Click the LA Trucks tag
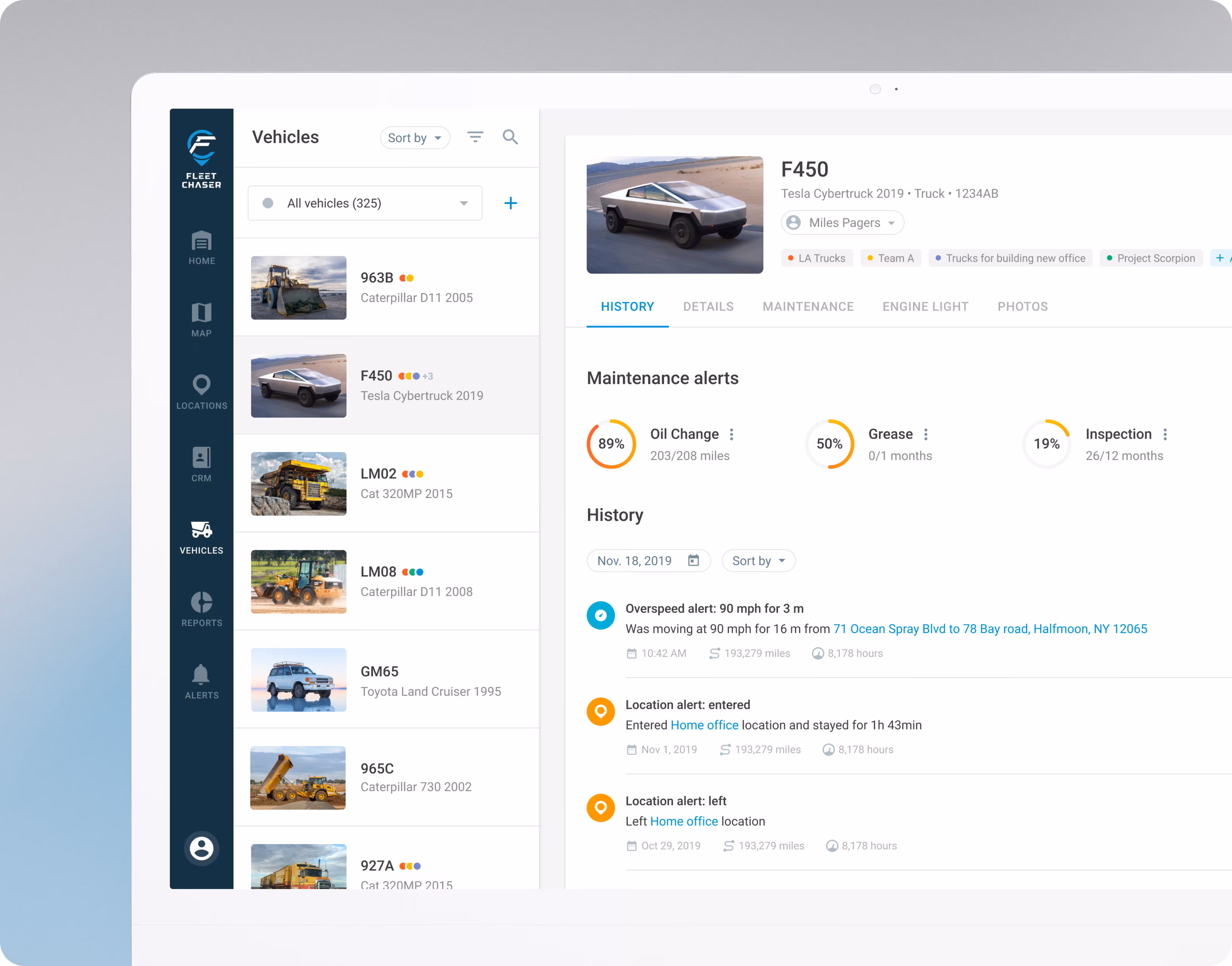The image size is (1232, 966). pyautogui.click(x=817, y=258)
